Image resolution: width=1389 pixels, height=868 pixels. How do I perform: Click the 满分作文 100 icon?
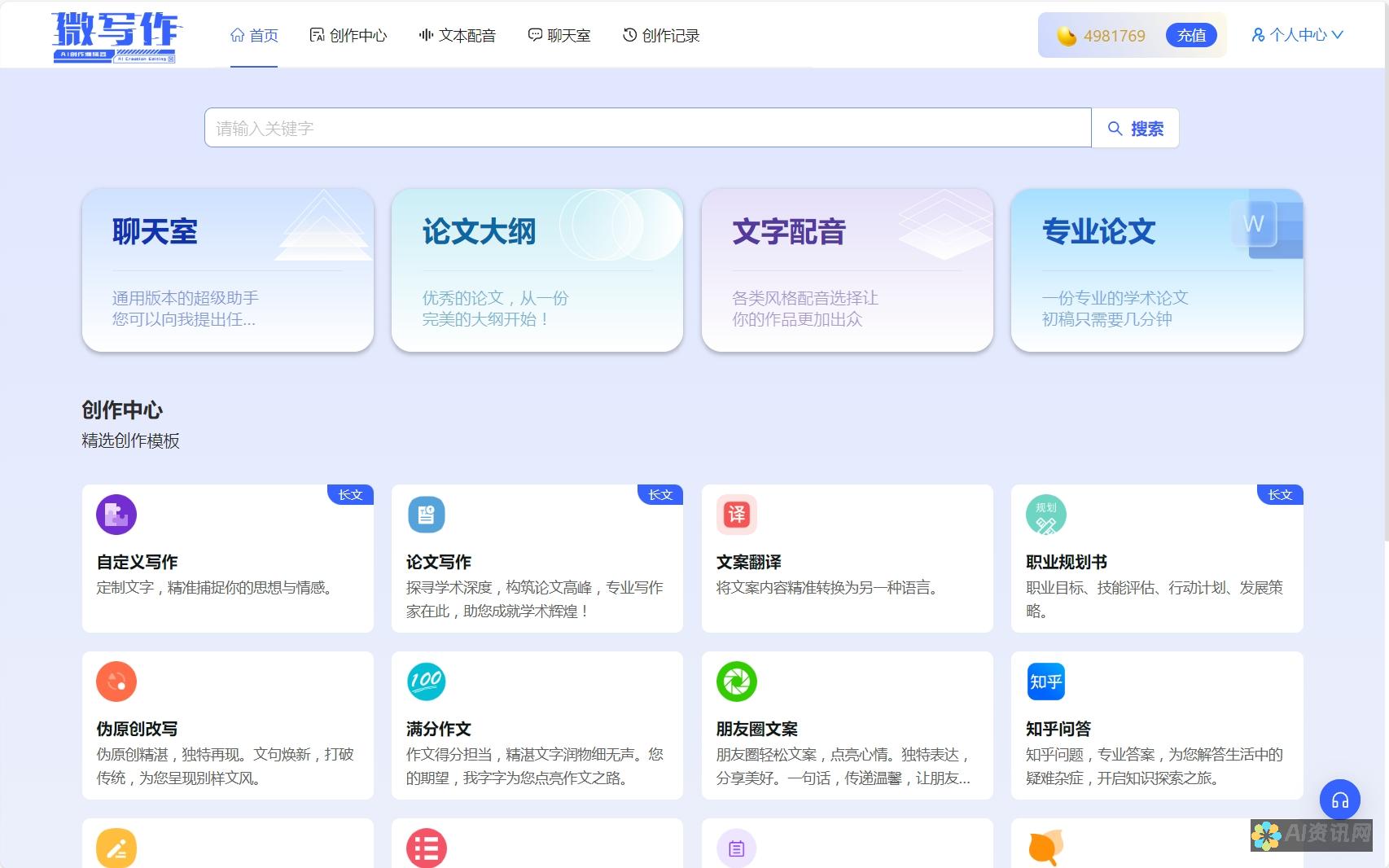[427, 682]
